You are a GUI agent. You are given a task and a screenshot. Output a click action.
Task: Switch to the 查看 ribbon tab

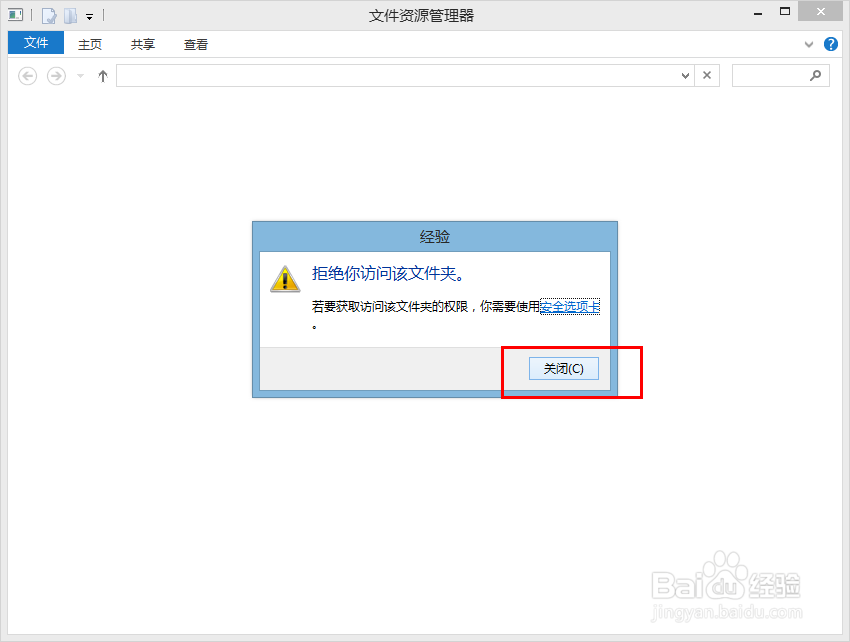pyautogui.click(x=195, y=44)
